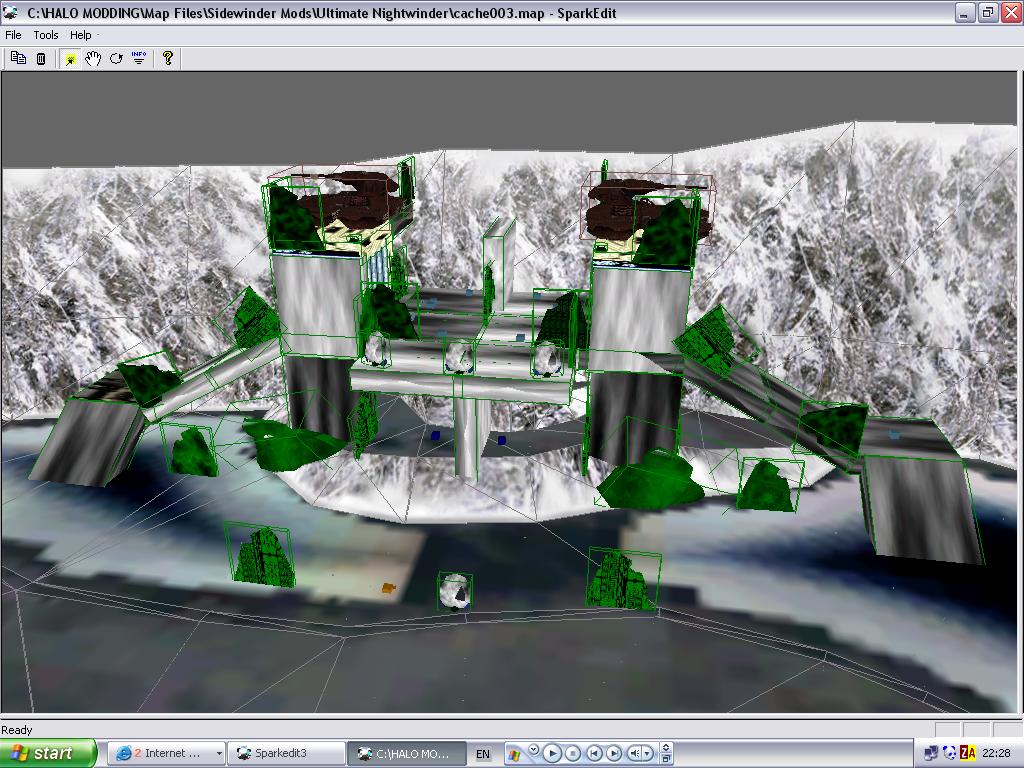Viewport: 1024px width, 768px height.
Task: Open the taskbar player volume dropdown arrow
Action: [x=648, y=754]
